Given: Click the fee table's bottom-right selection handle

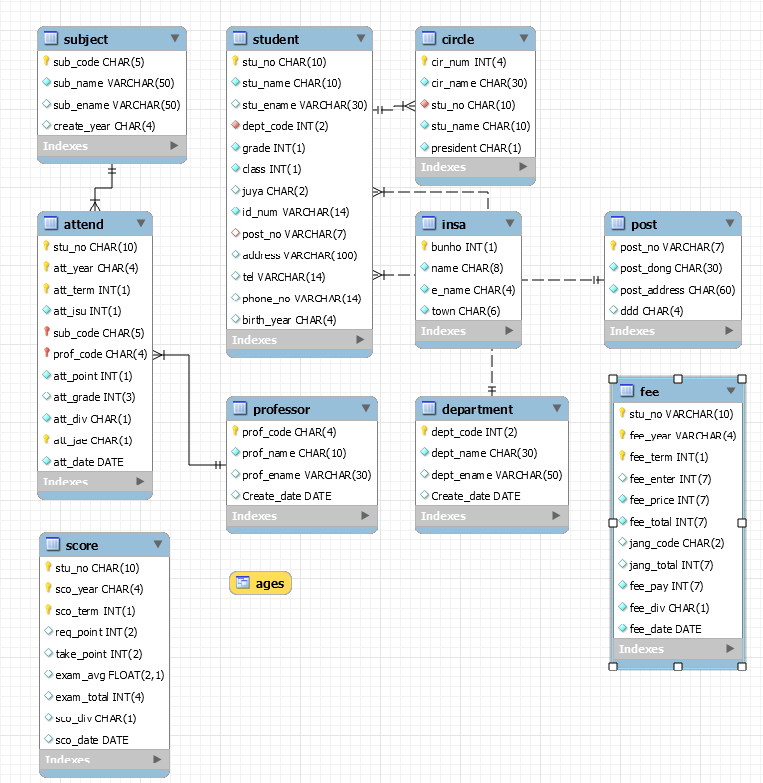Looking at the screenshot, I should pyautogui.click(x=742, y=666).
